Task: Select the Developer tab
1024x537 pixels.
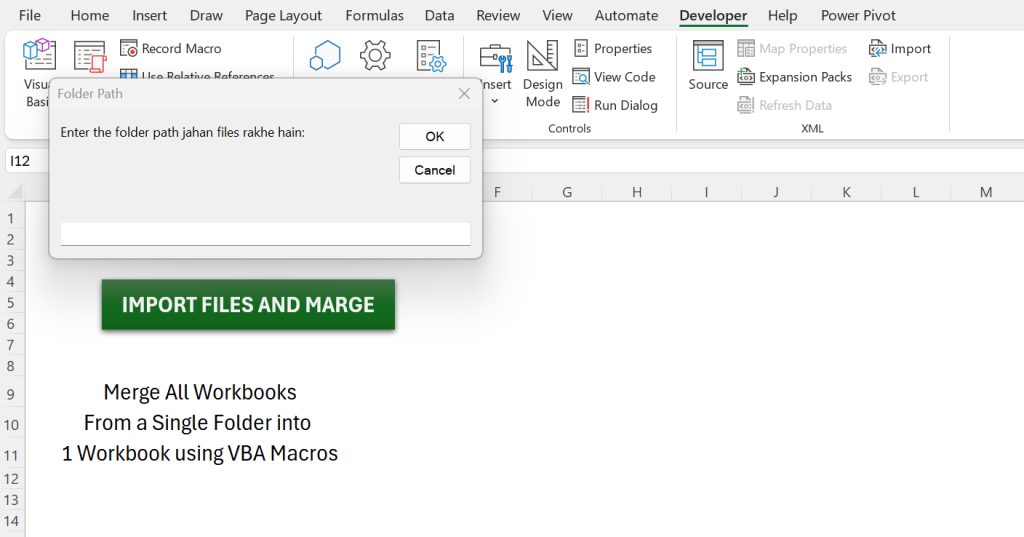Action: point(712,16)
